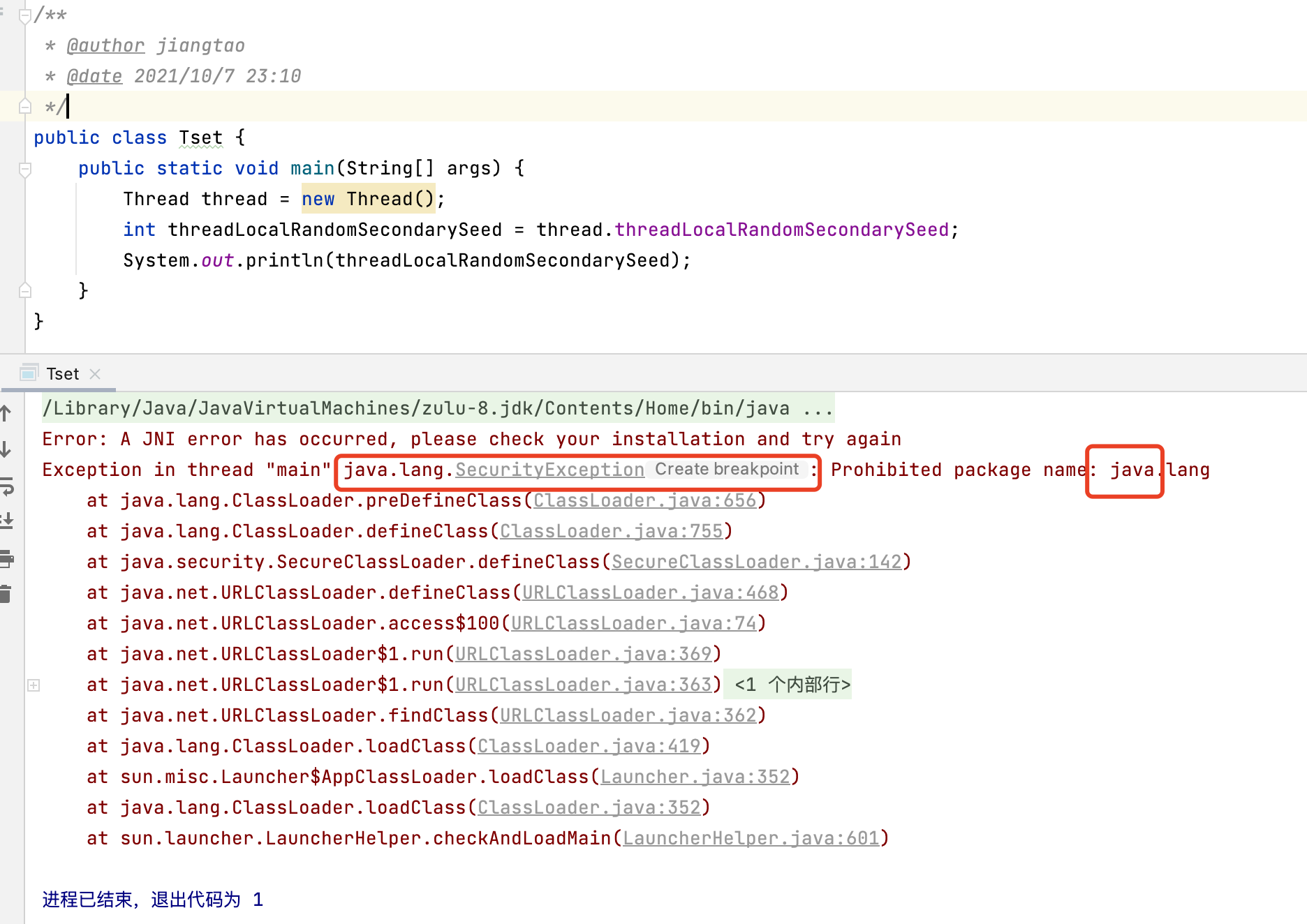Click the closing fold marker of main method
The height and width of the screenshot is (924, 1307).
coord(25,290)
